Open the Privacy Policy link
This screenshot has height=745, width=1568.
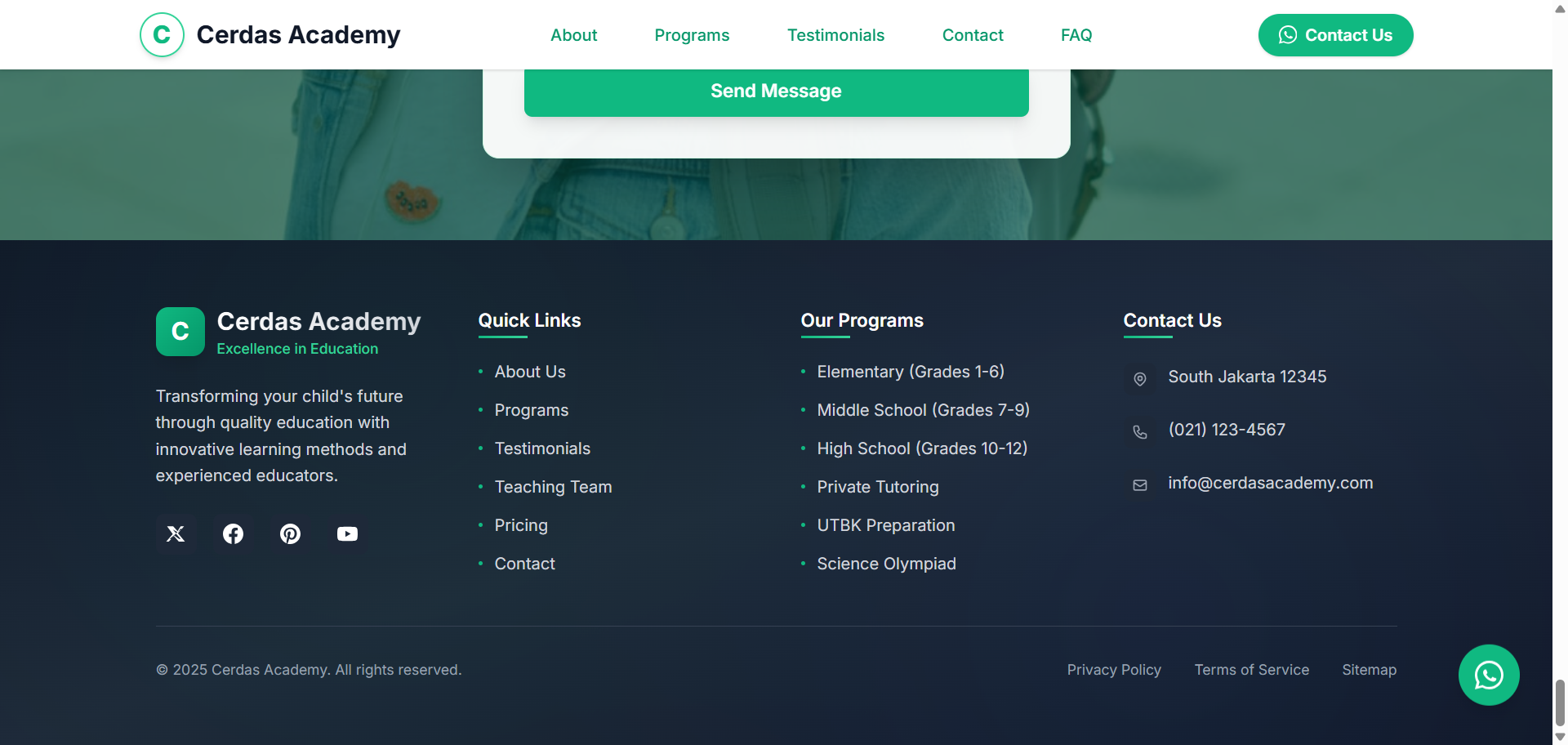point(1113,670)
